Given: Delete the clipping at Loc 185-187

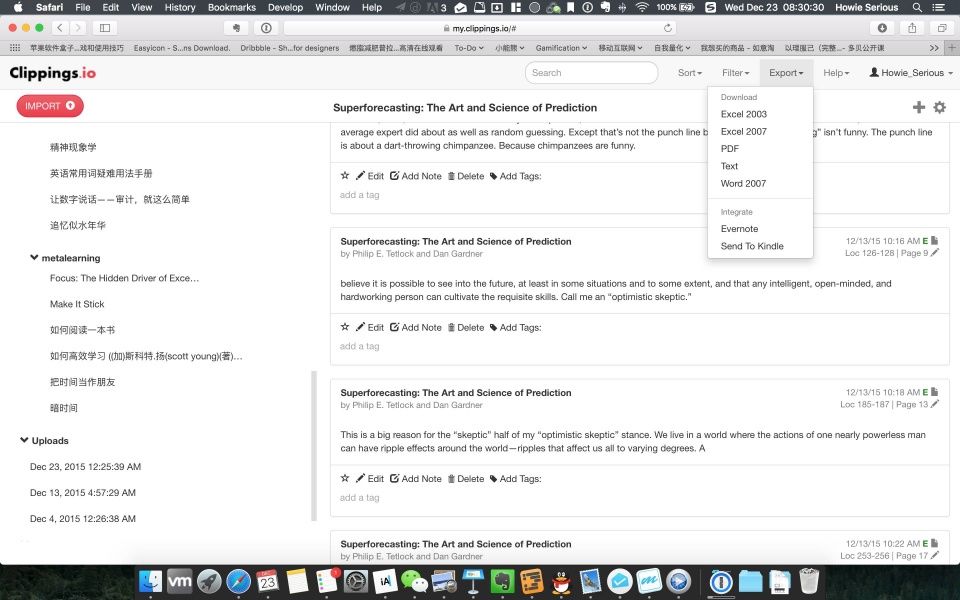Looking at the screenshot, I should [x=466, y=479].
